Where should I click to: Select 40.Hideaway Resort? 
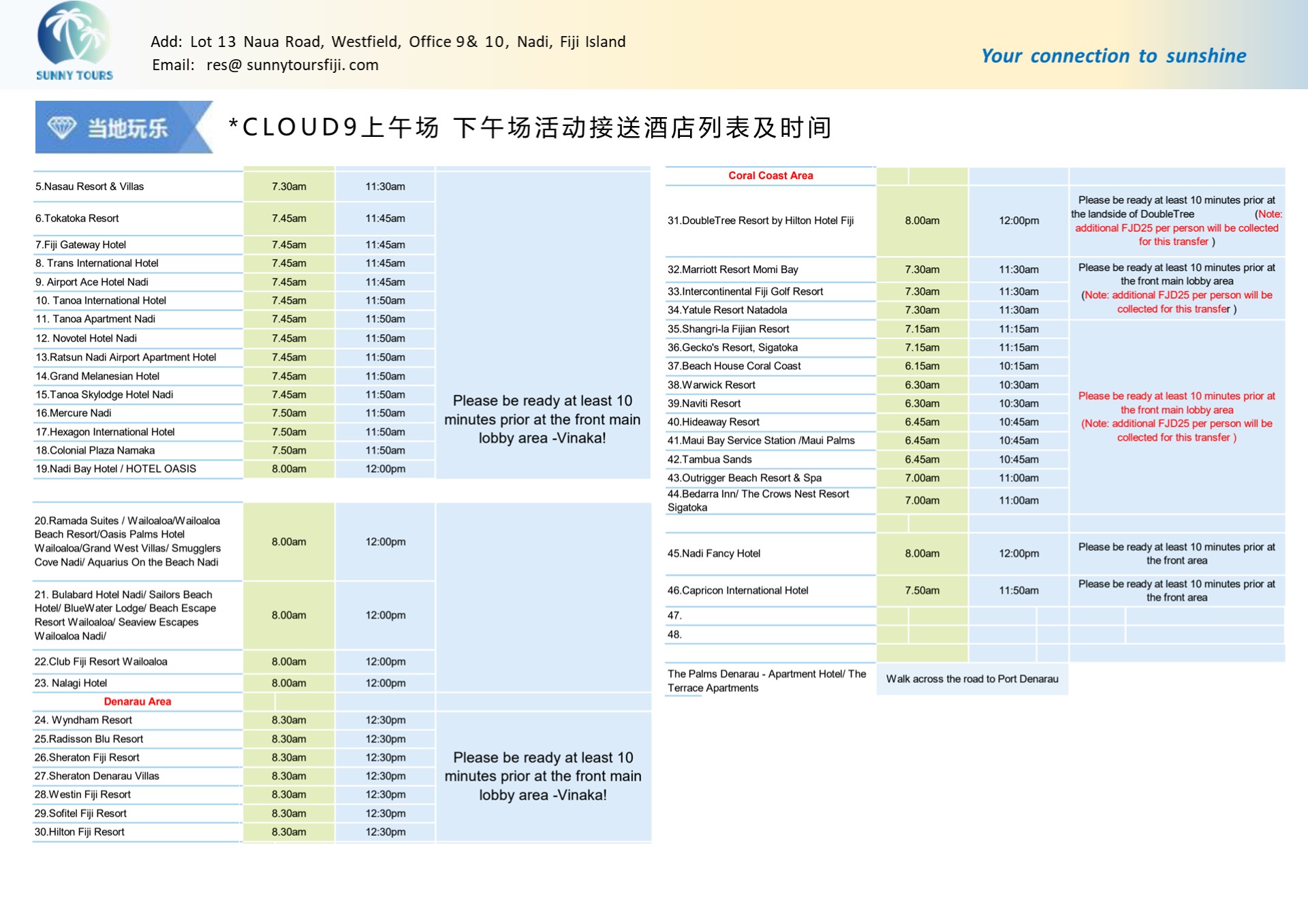click(713, 421)
